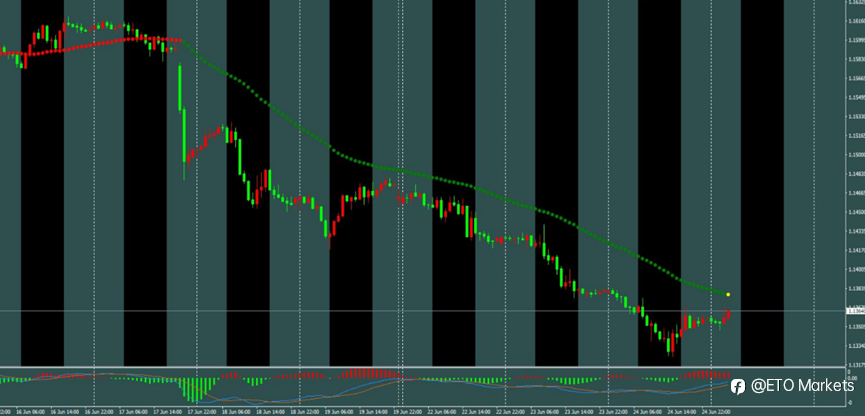The image size is (865, 416).
Task: Click the 16 Jun 06:00 time axis label
Action: coord(26,412)
